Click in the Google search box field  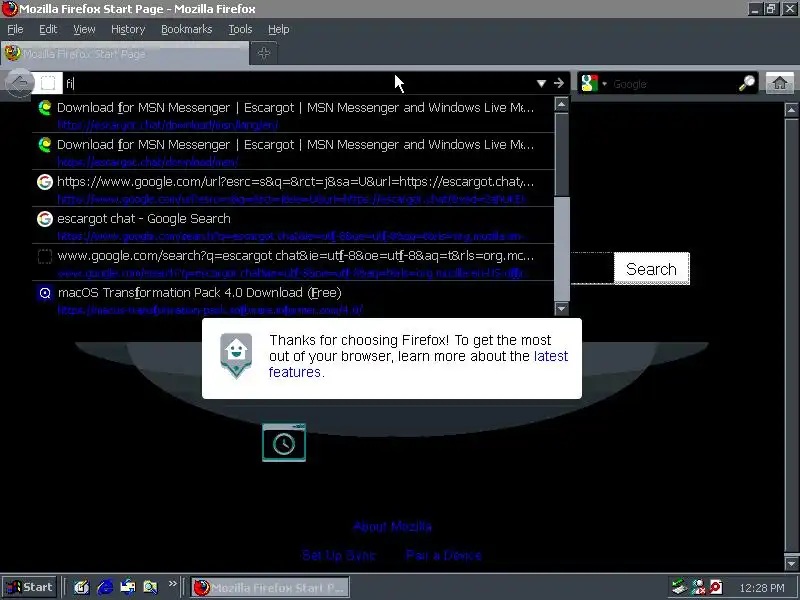[673, 84]
